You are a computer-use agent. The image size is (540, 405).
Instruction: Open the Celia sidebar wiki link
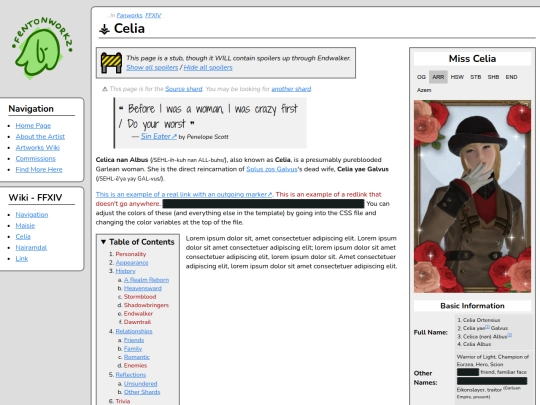[x=23, y=237]
